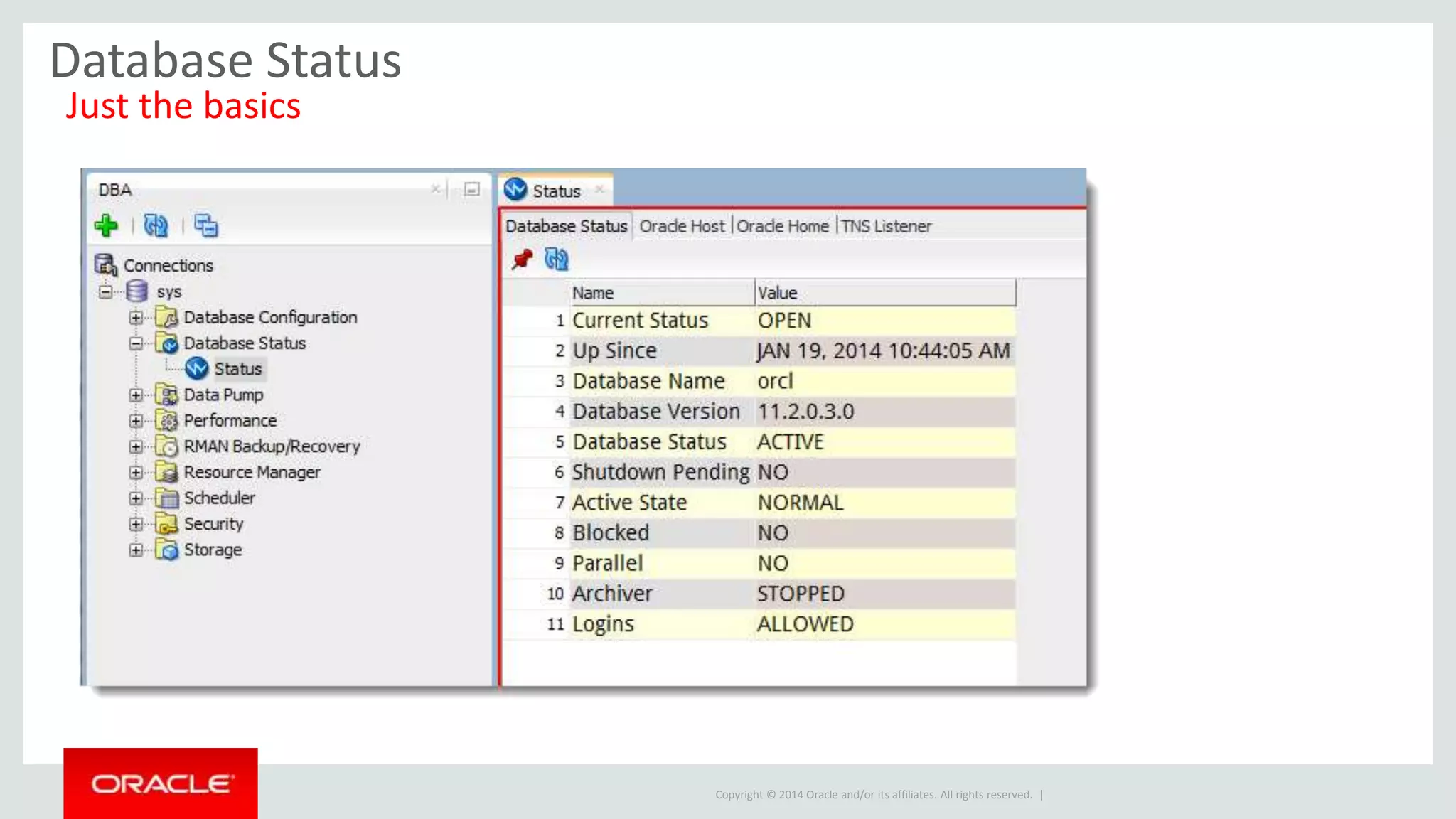The height and width of the screenshot is (819, 1456).
Task: Click the Performance folder icon
Action: pyautogui.click(x=167, y=420)
